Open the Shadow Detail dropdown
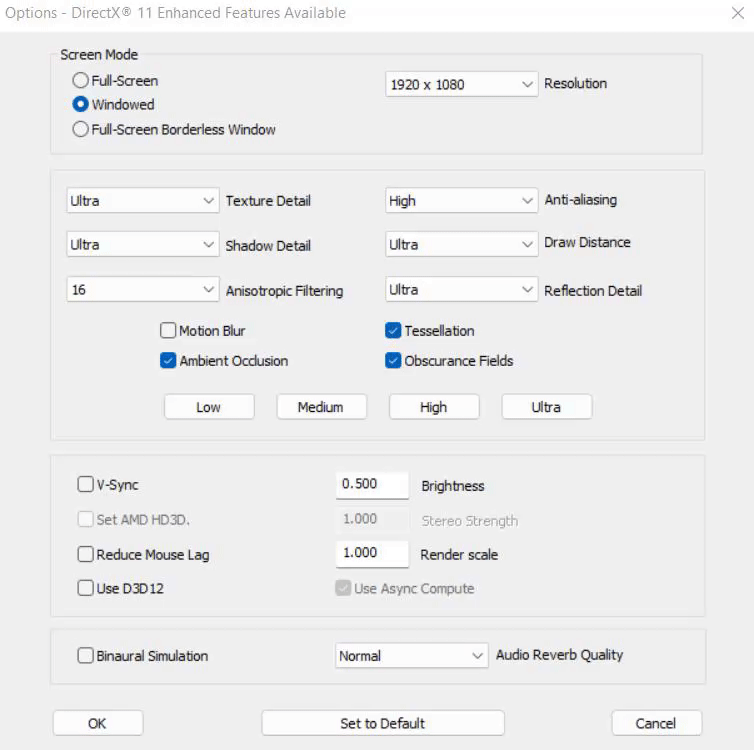 pyautogui.click(x=142, y=245)
